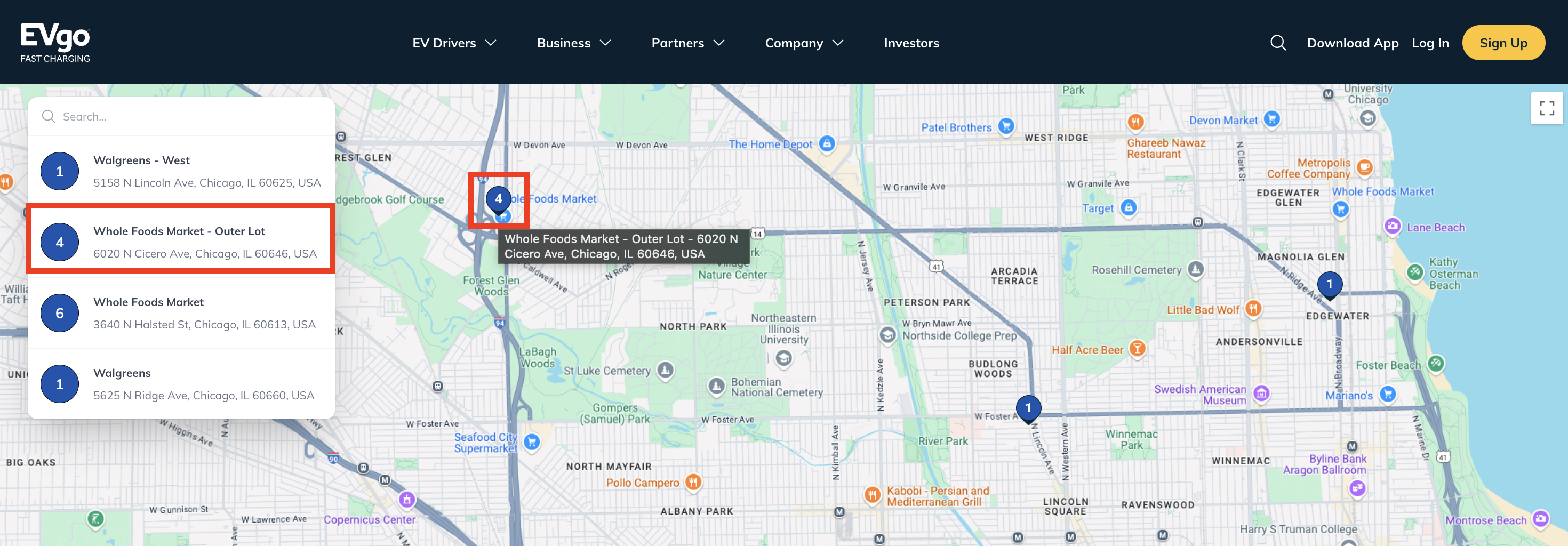Click the Kabobi Persian Grill icon
Image resolution: width=1568 pixels, height=546 pixels.
click(871, 495)
